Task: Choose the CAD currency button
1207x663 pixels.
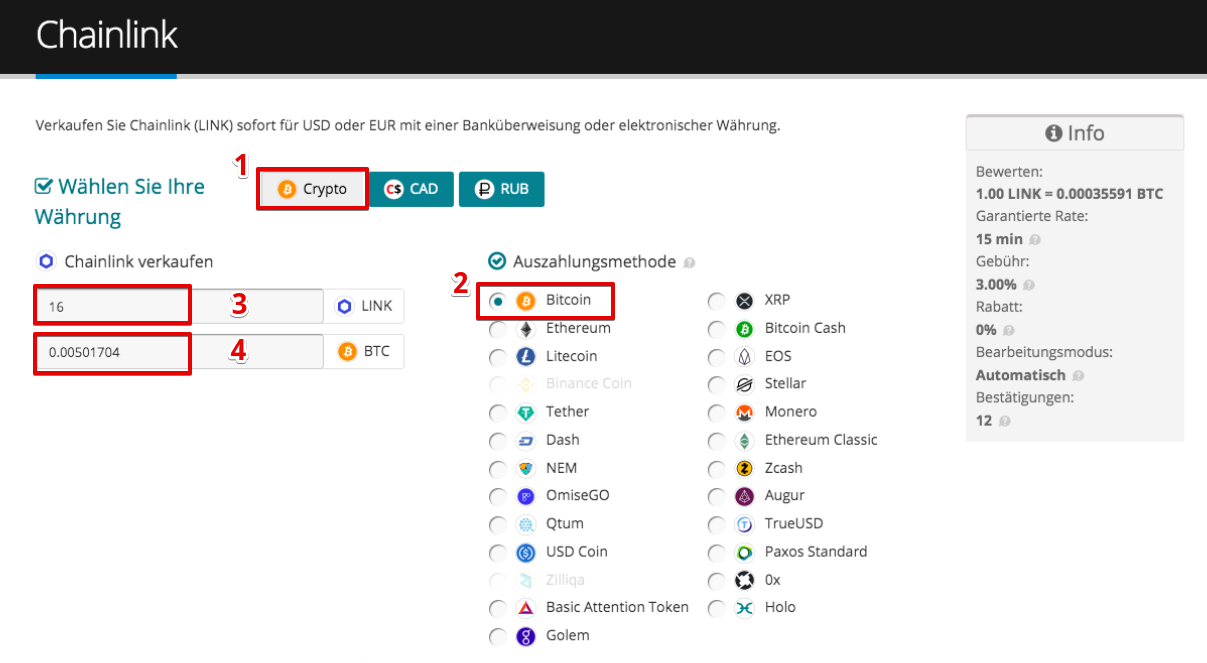Action: coord(412,189)
